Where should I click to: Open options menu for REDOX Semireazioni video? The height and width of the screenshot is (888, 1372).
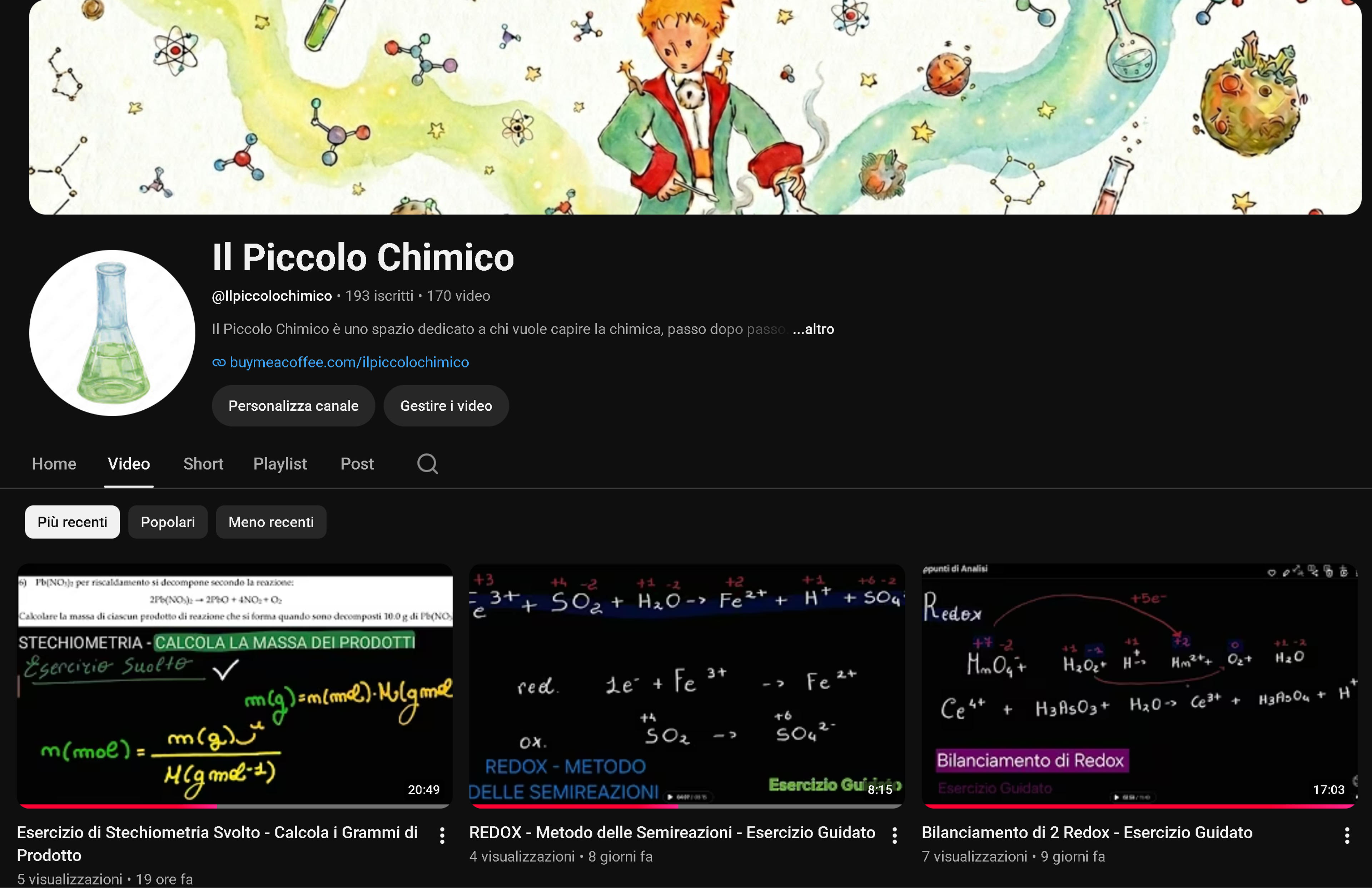coord(894,835)
